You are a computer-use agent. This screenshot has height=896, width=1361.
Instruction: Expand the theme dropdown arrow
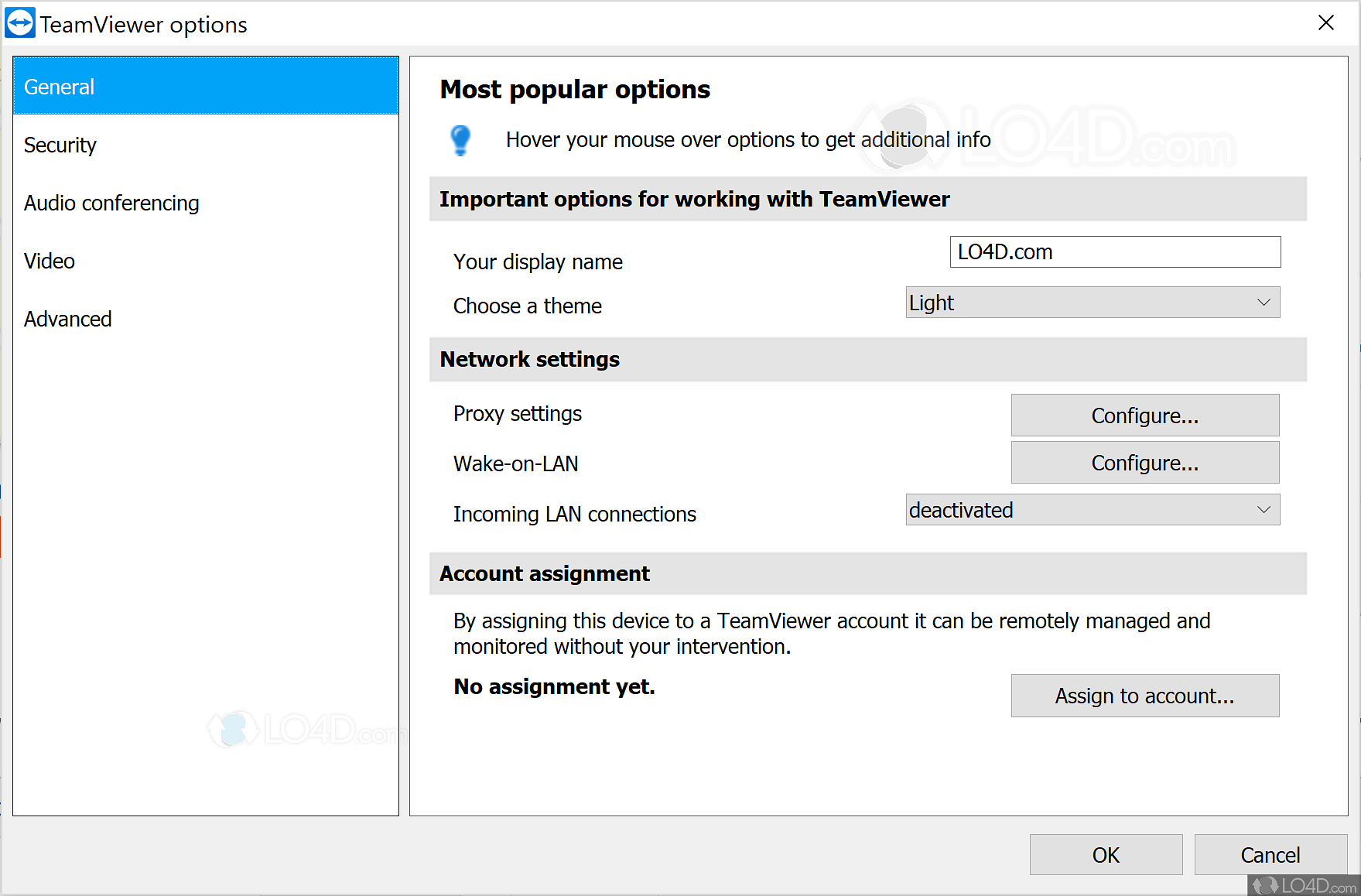coord(1264,303)
